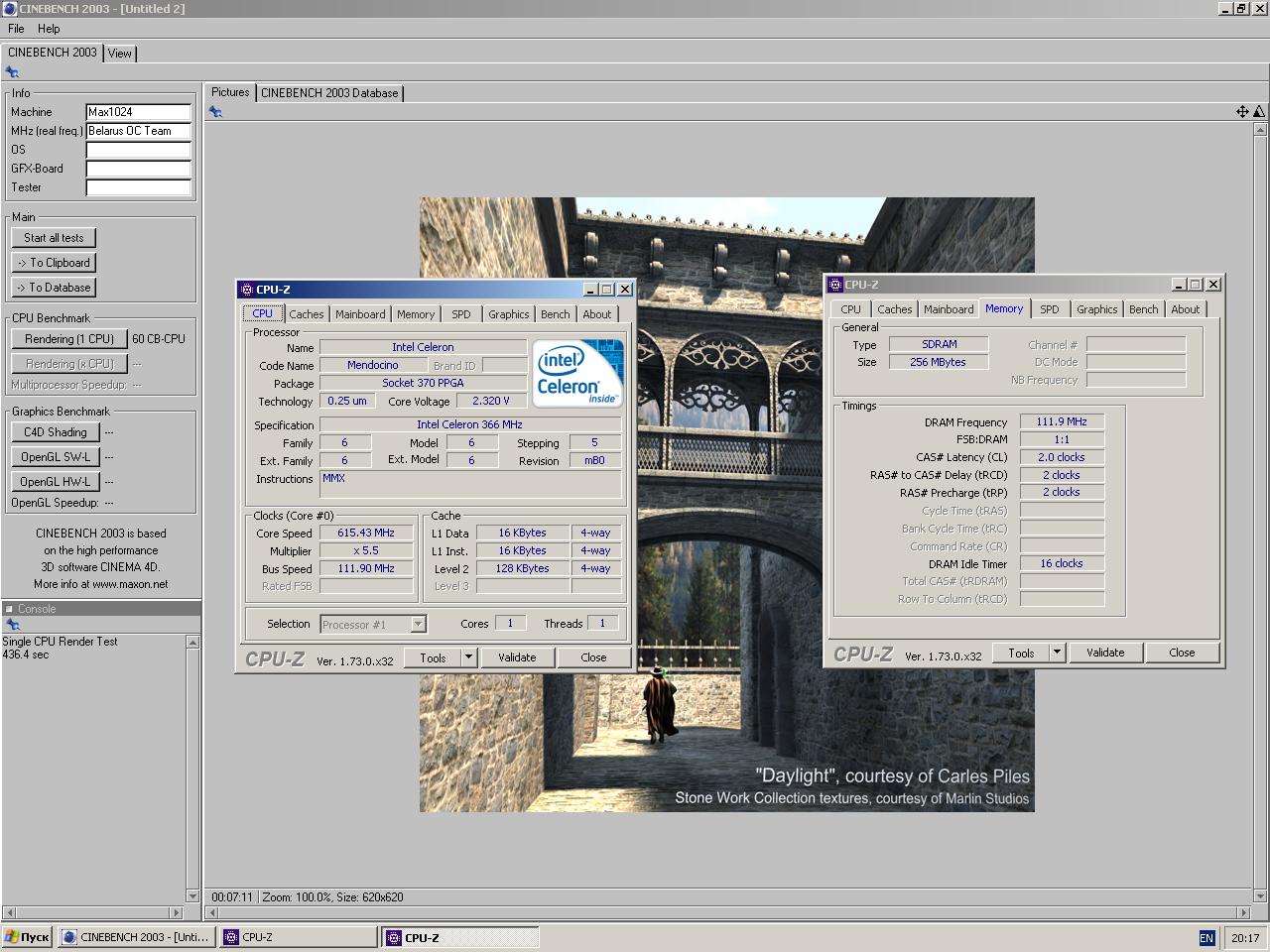Run the OpenGL SW-L benchmark

(x=56, y=457)
